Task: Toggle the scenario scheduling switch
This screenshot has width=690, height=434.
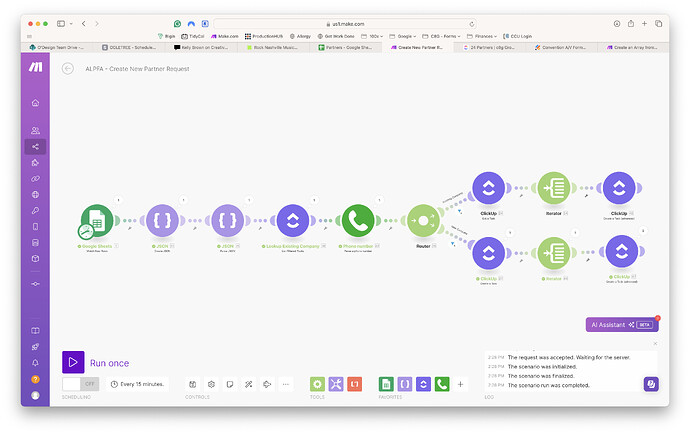Action: click(81, 384)
